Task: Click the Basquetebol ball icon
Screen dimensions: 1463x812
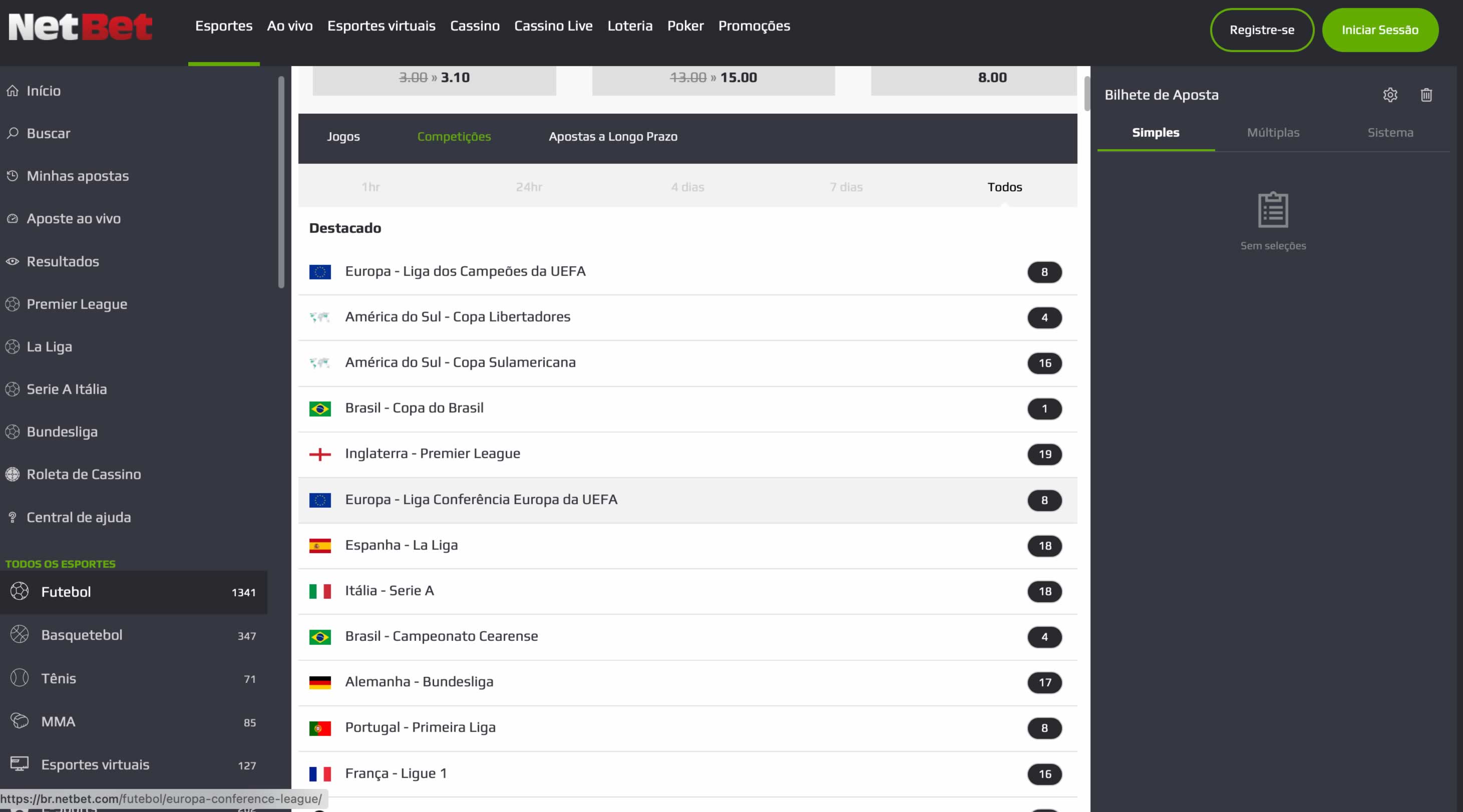Action: pyautogui.click(x=20, y=634)
